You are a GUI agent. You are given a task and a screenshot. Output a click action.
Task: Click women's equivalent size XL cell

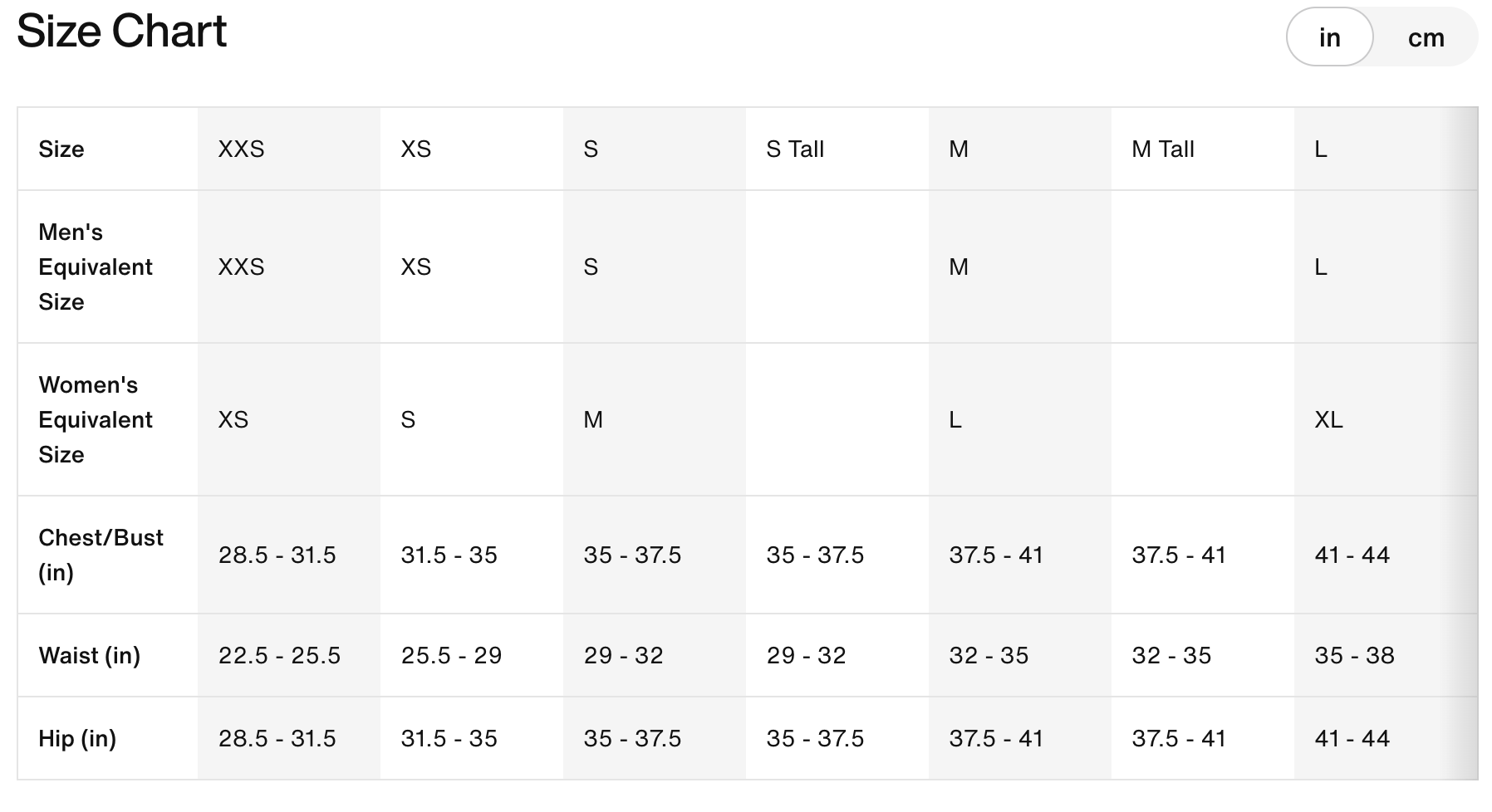[x=1328, y=419]
